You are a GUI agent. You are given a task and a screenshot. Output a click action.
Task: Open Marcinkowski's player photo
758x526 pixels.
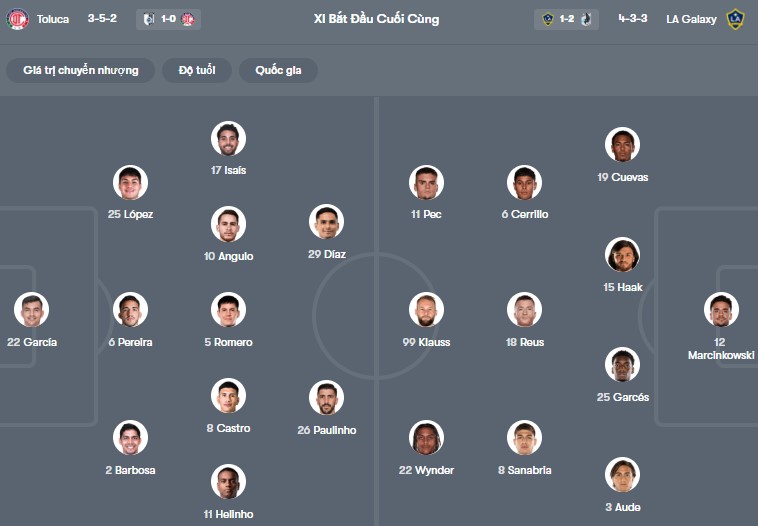[x=720, y=310]
